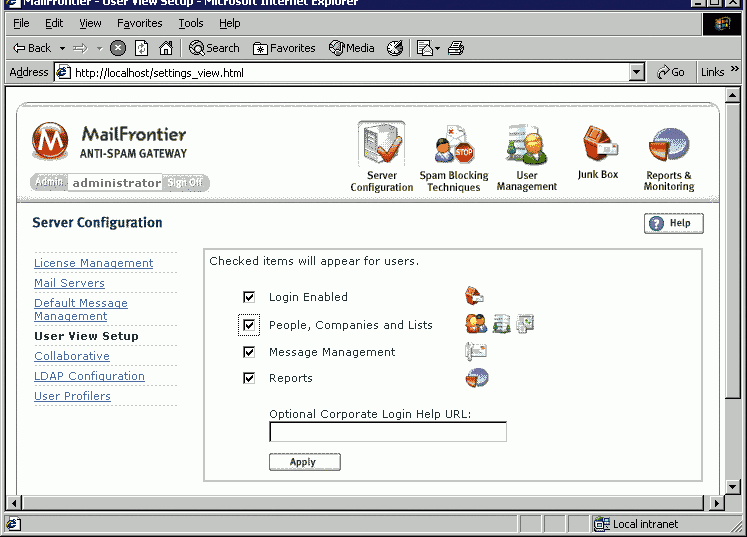The height and width of the screenshot is (537, 747).
Task: Open the Edit menu
Action: pos(54,23)
